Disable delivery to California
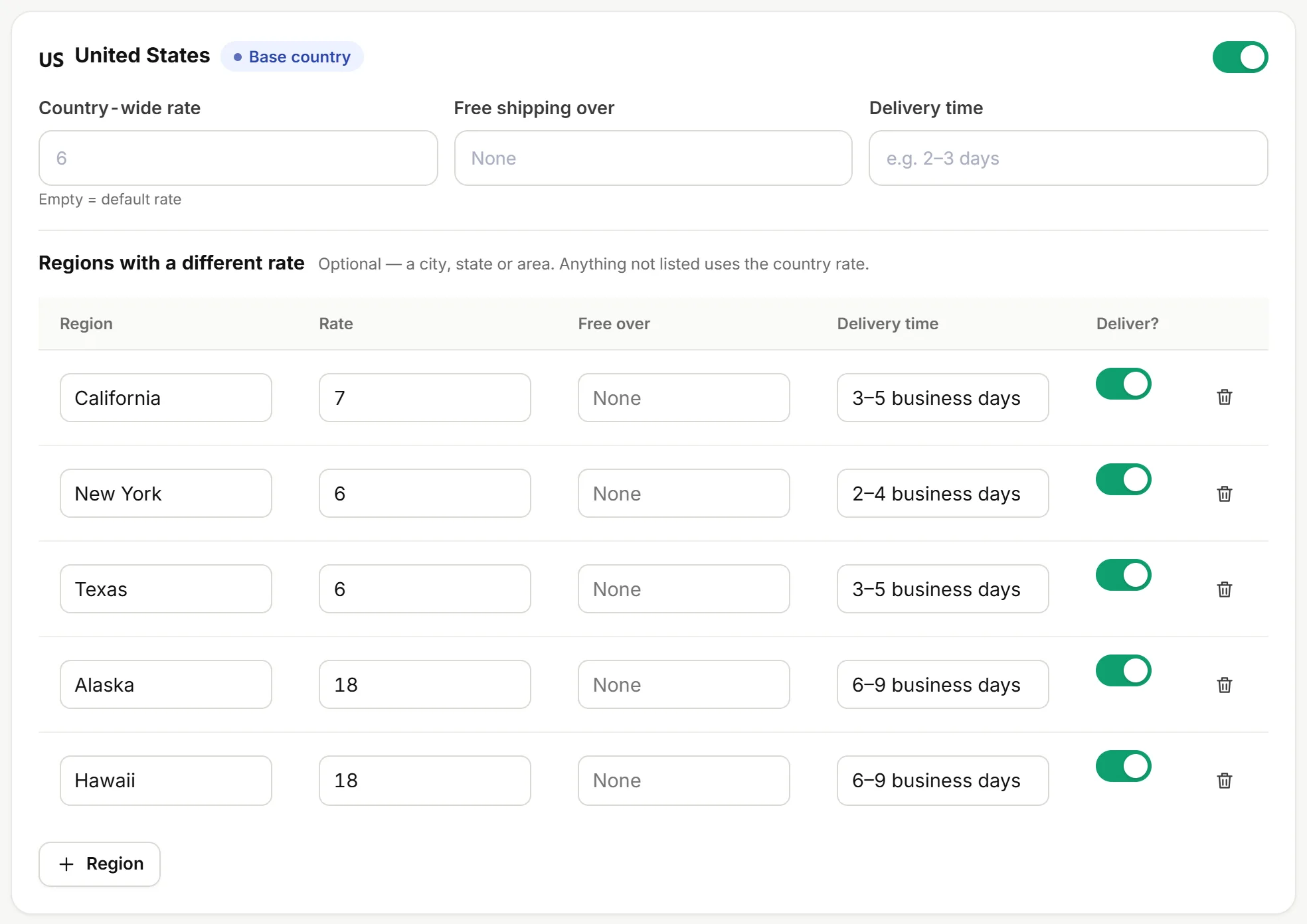 1123,384
